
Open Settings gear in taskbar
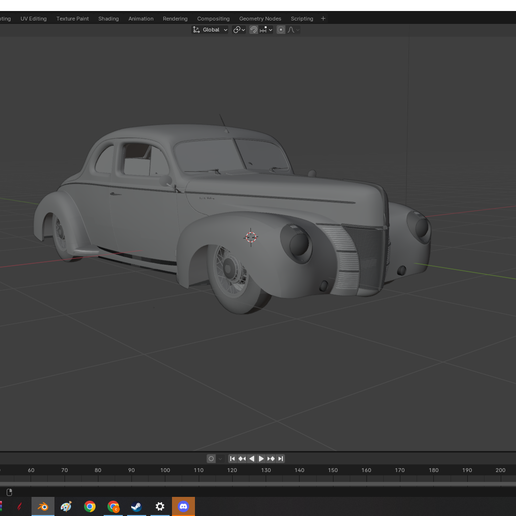click(x=160, y=506)
